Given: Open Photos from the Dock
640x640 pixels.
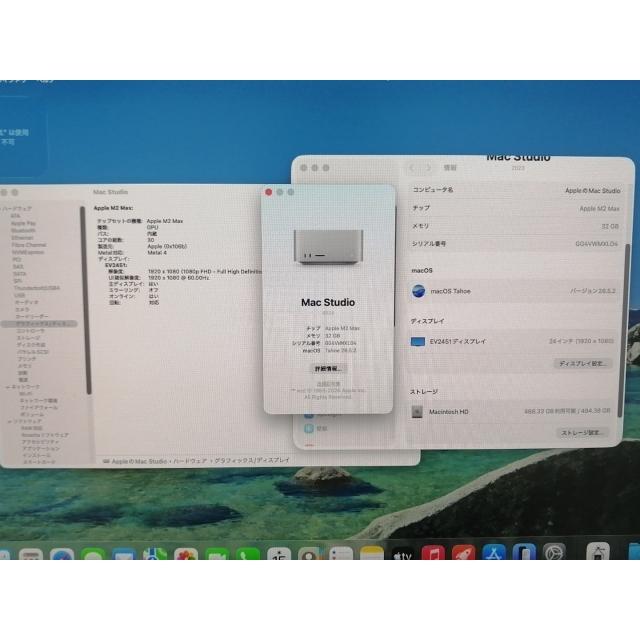Looking at the screenshot, I should (x=186, y=553).
